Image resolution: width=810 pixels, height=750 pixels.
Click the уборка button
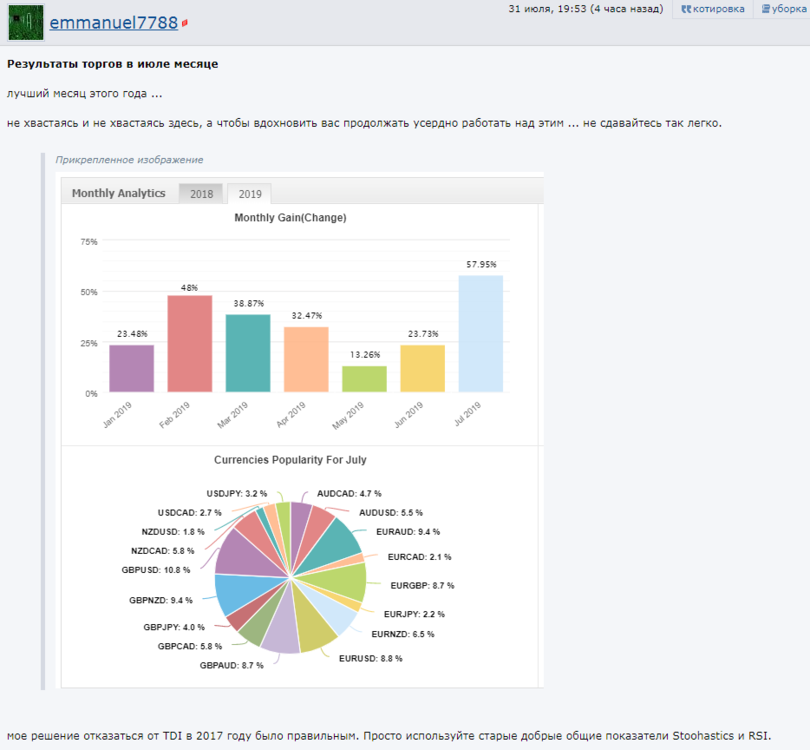point(784,9)
